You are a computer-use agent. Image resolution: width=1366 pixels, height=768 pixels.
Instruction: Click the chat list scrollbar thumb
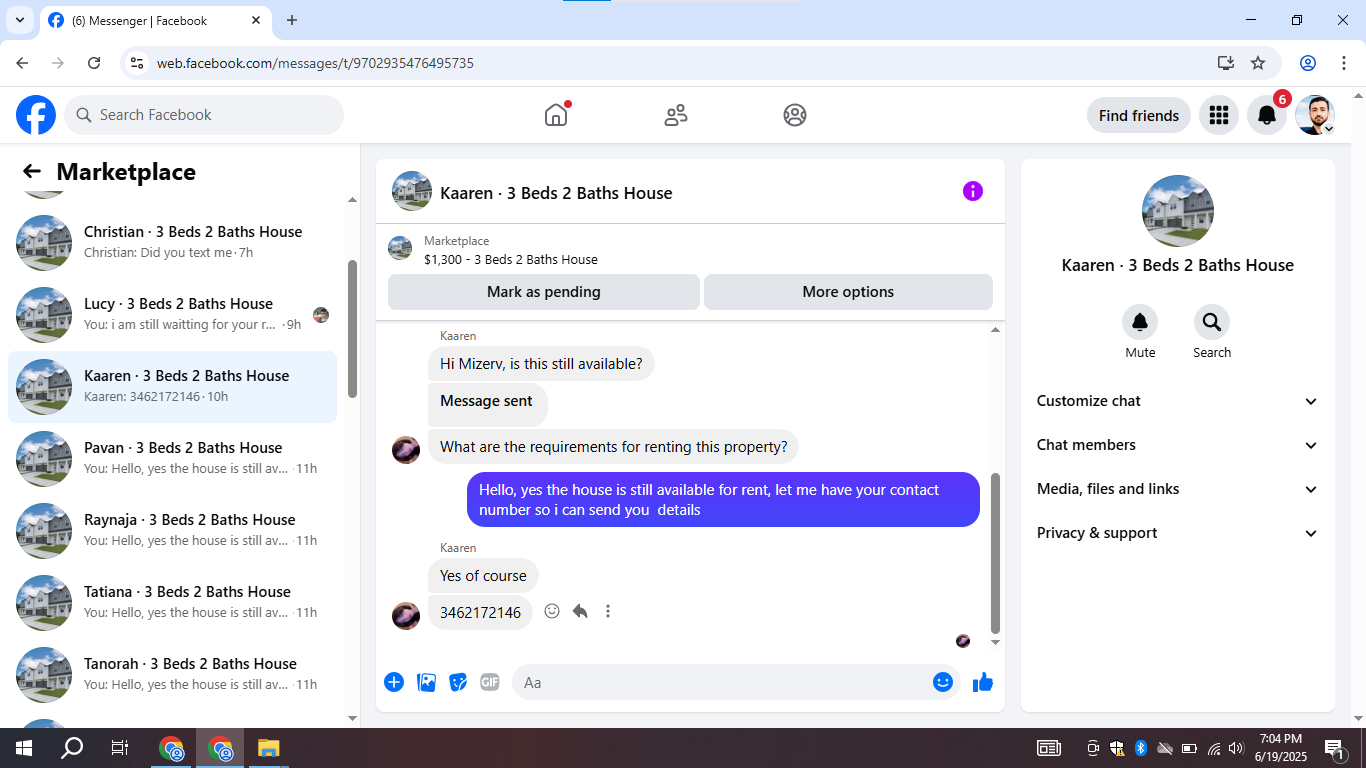[x=352, y=328]
